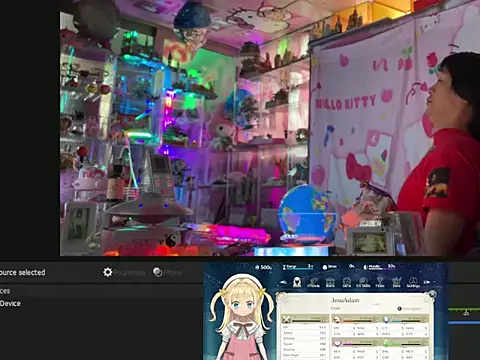The image size is (480, 360).
Task: Click the left arrow of game menu
Action: tap(283, 282)
